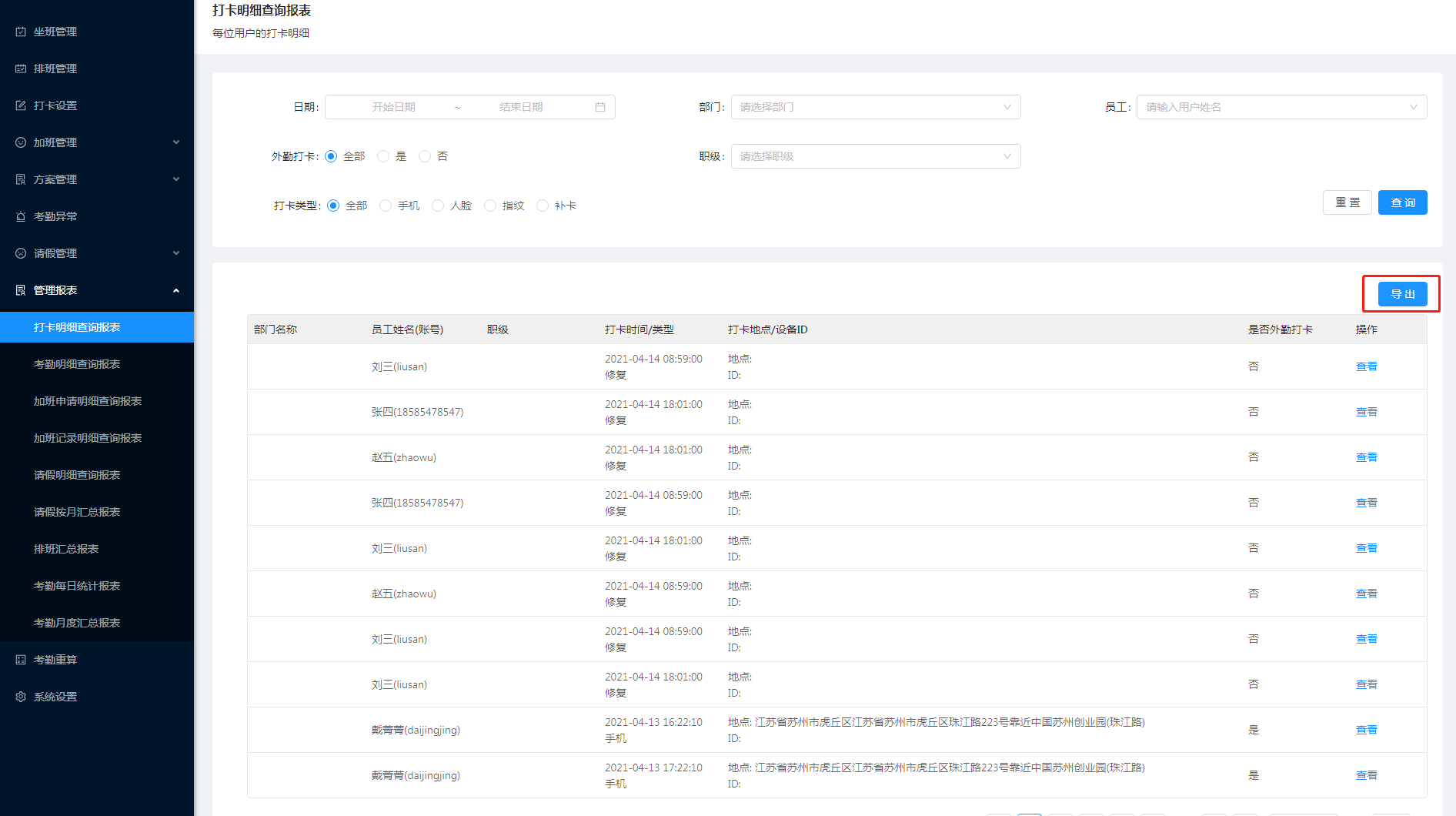Click the 部门名称 column header
The height and width of the screenshot is (816, 1456).
[x=276, y=329]
